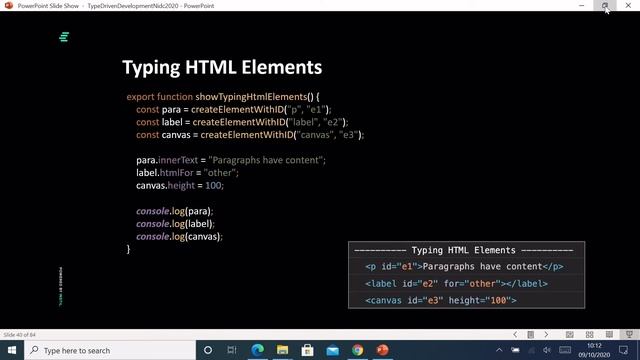Open the See all slides menu icon
The width and height of the screenshot is (640, 360).
pyautogui.click(x=531, y=334)
